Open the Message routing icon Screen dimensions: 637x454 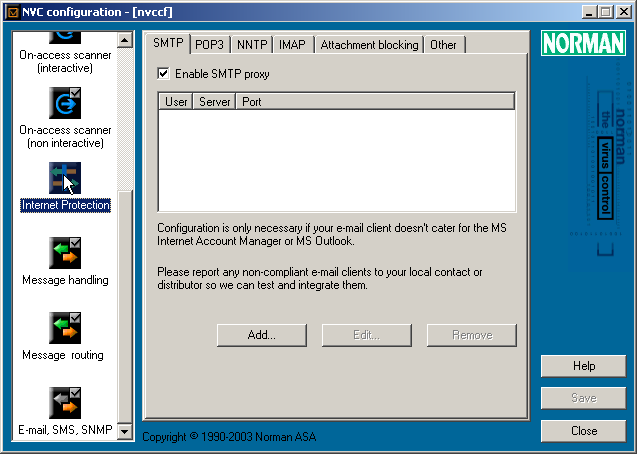(x=65, y=328)
